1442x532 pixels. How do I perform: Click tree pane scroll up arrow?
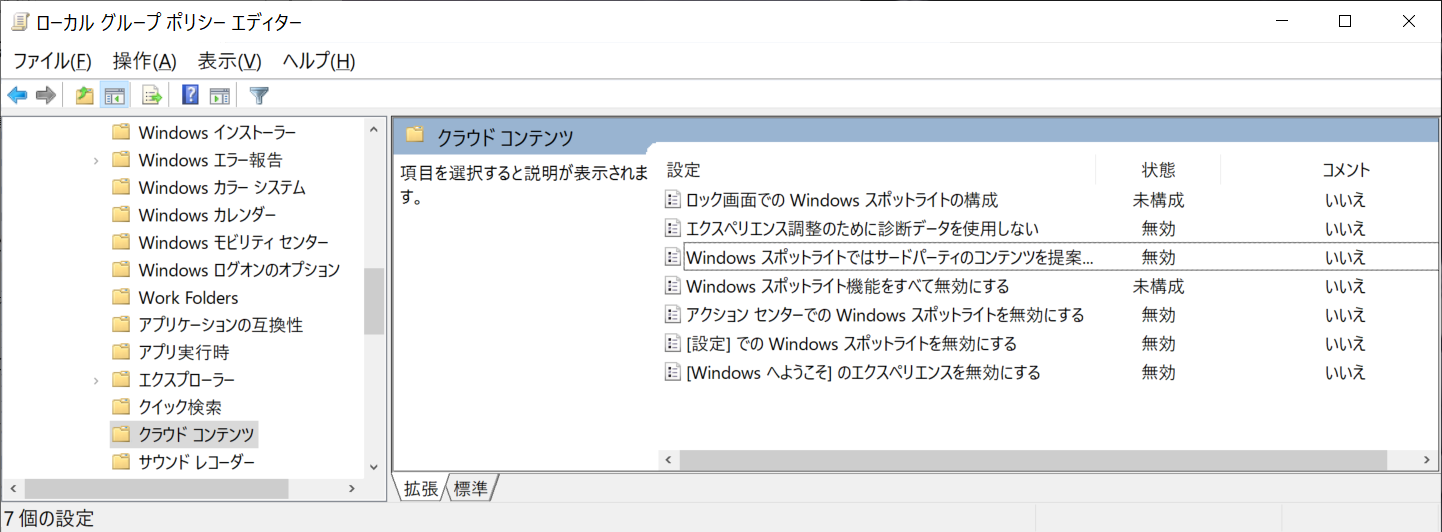[374, 130]
